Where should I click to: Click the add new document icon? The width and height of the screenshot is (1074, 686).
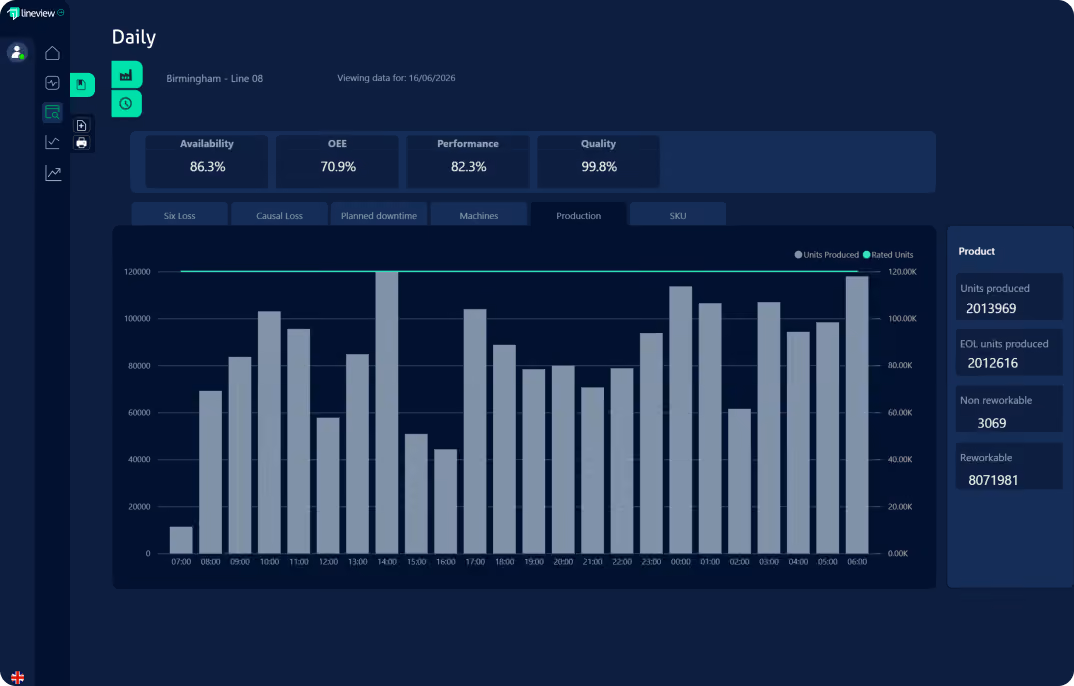[x=82, y=125]
